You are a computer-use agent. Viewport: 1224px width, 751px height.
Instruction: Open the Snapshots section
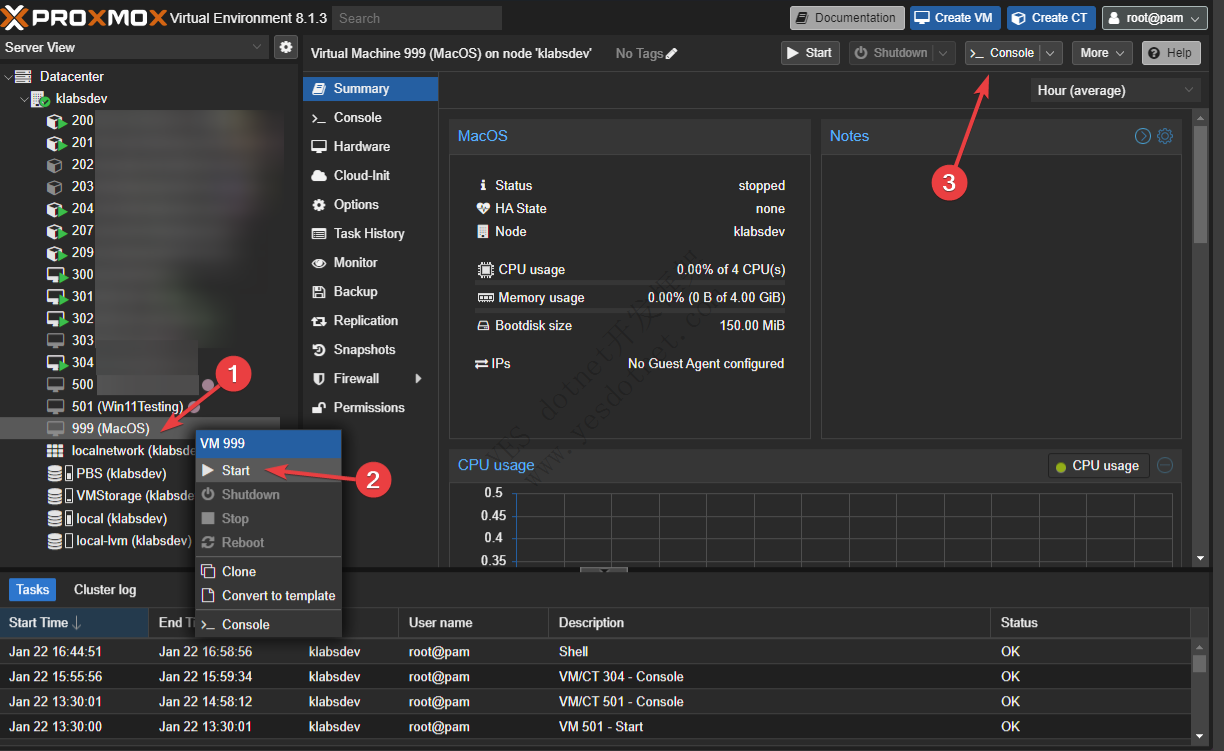point(364,349)
